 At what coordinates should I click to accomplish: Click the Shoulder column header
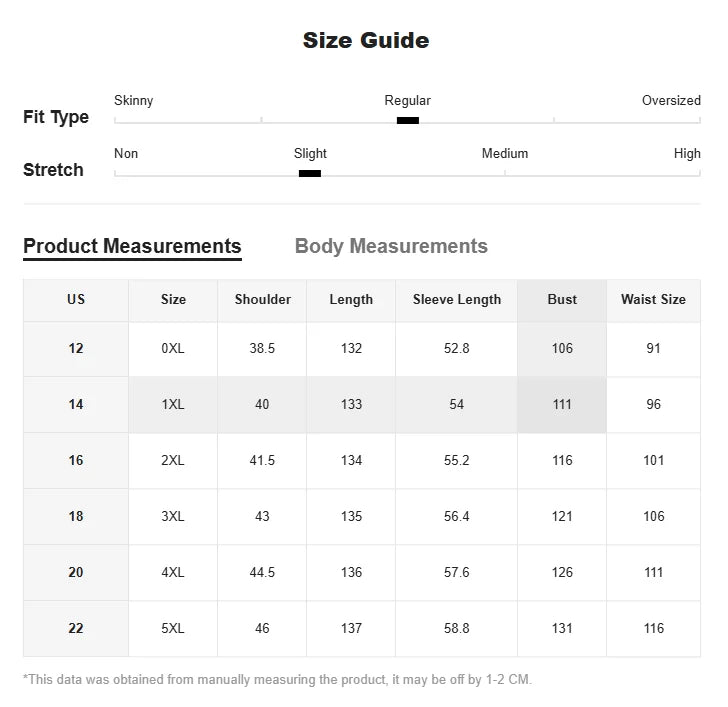[263, 299]
